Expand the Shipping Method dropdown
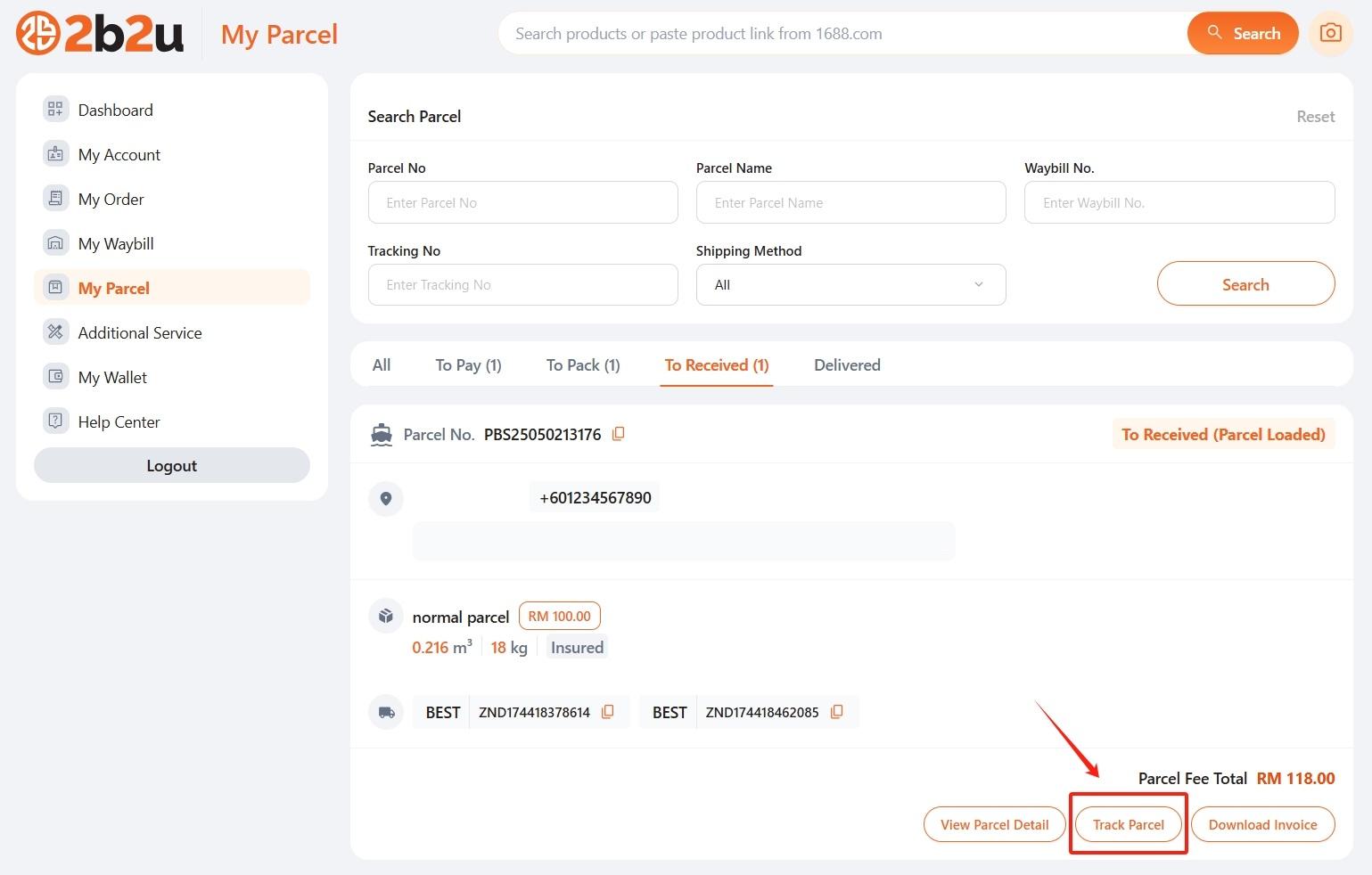Image resolution: width=1372 pixels, height=875 pixels. [850, 285]
